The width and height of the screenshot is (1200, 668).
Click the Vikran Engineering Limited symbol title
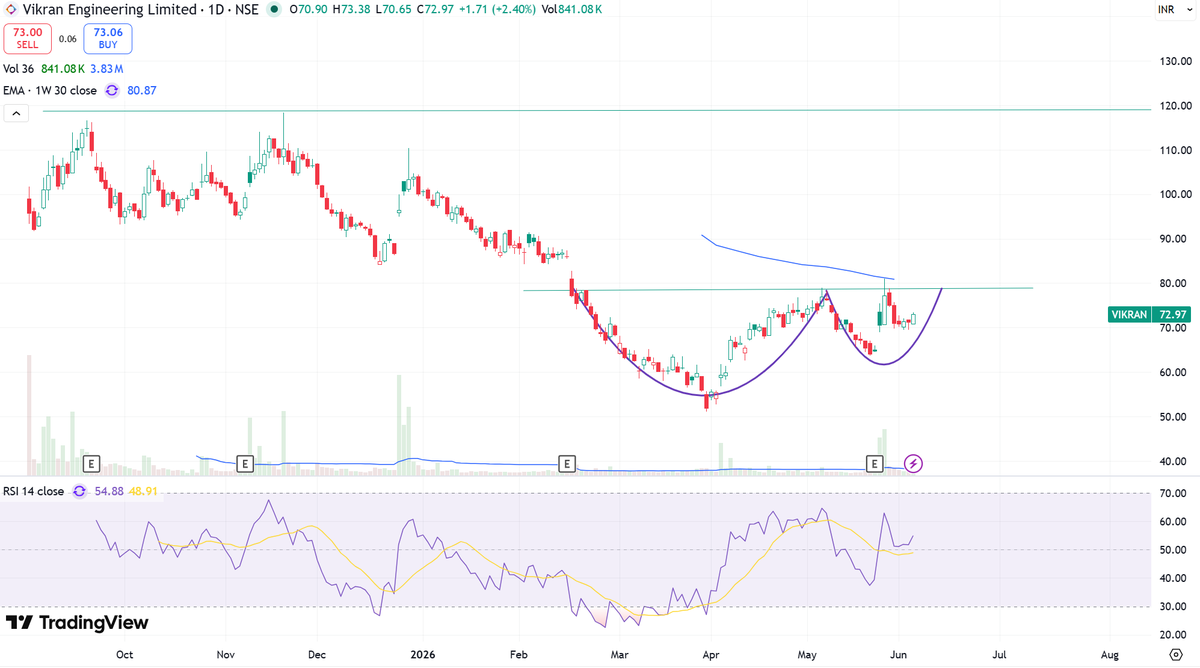pyautogui.click(x=110, y=10)
